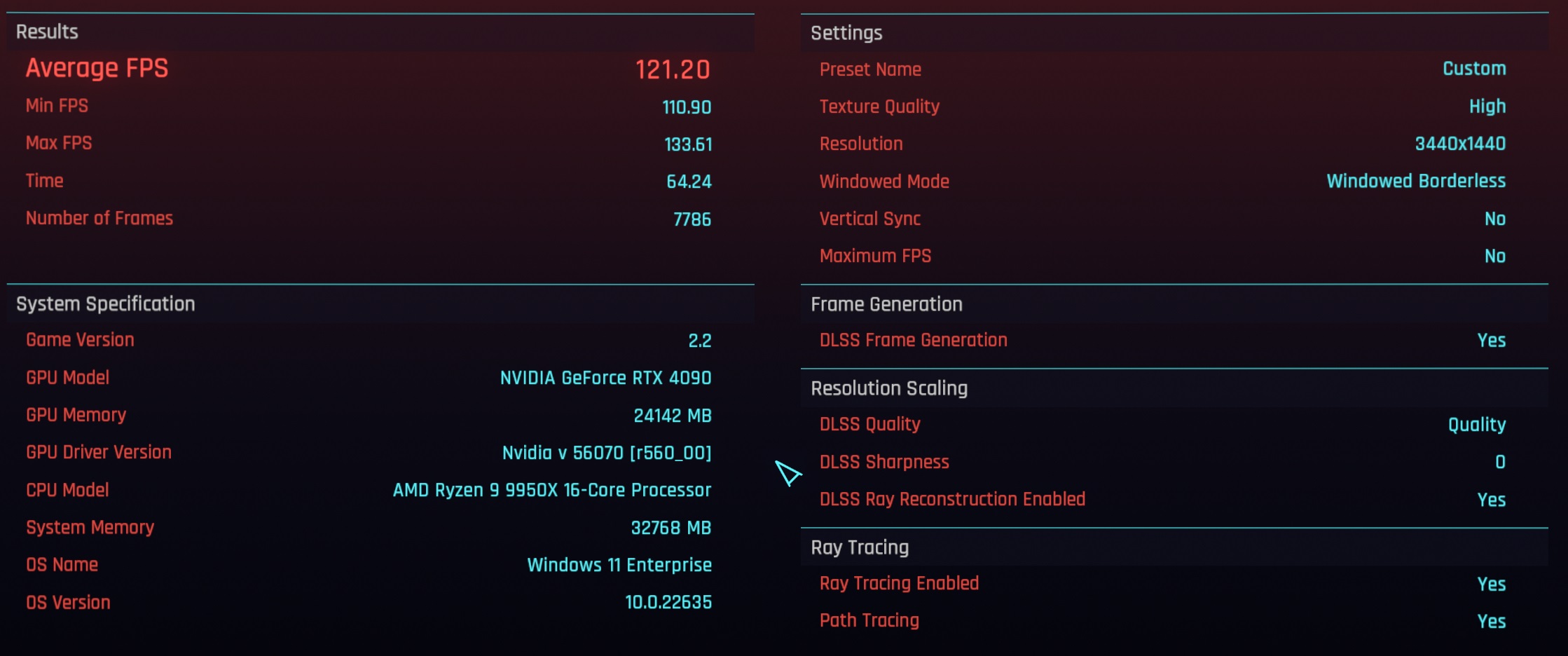Click the Windowed Mode Windowed Borderless value

[x=1416, y=181]
